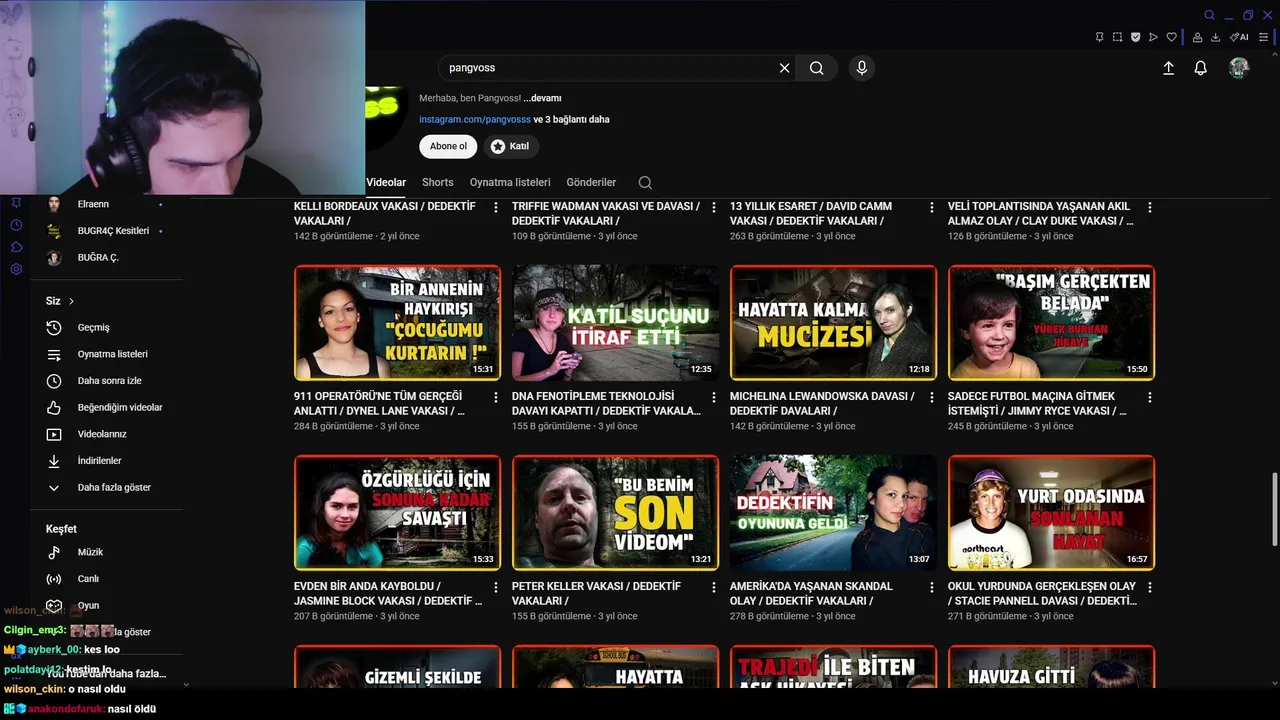Play the Özgürlüğü İçin Savaştı thumbnail

tap(397, 512)
